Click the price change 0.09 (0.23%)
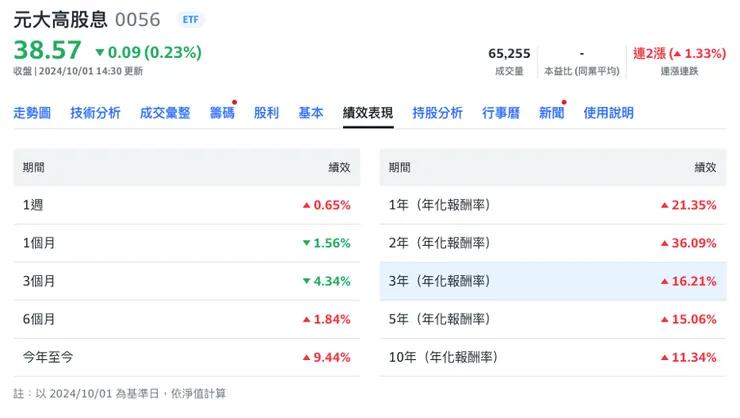740x418 pixels. (148, 52)
